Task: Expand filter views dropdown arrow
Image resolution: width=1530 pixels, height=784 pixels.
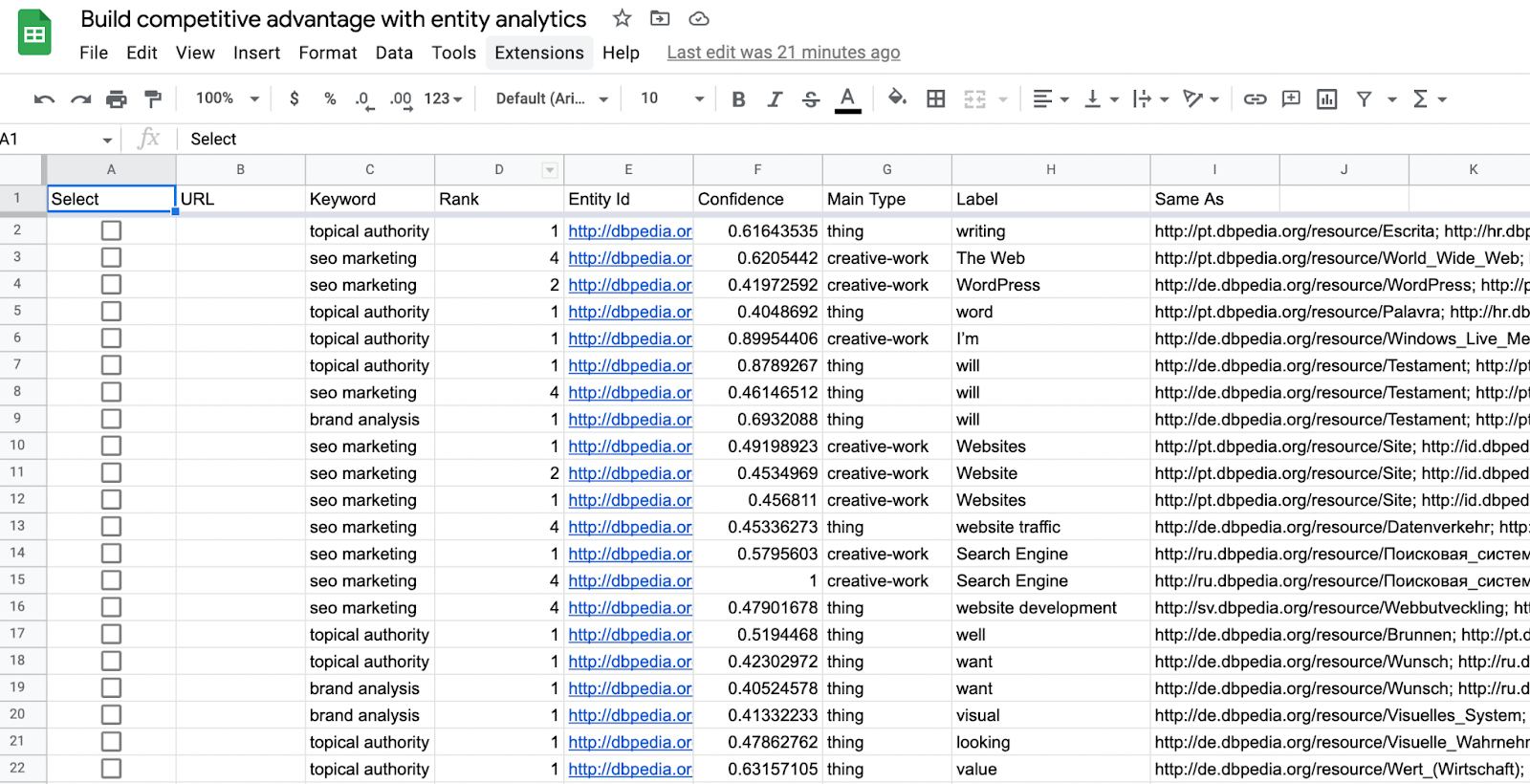Action: [x=1392, y=99]
